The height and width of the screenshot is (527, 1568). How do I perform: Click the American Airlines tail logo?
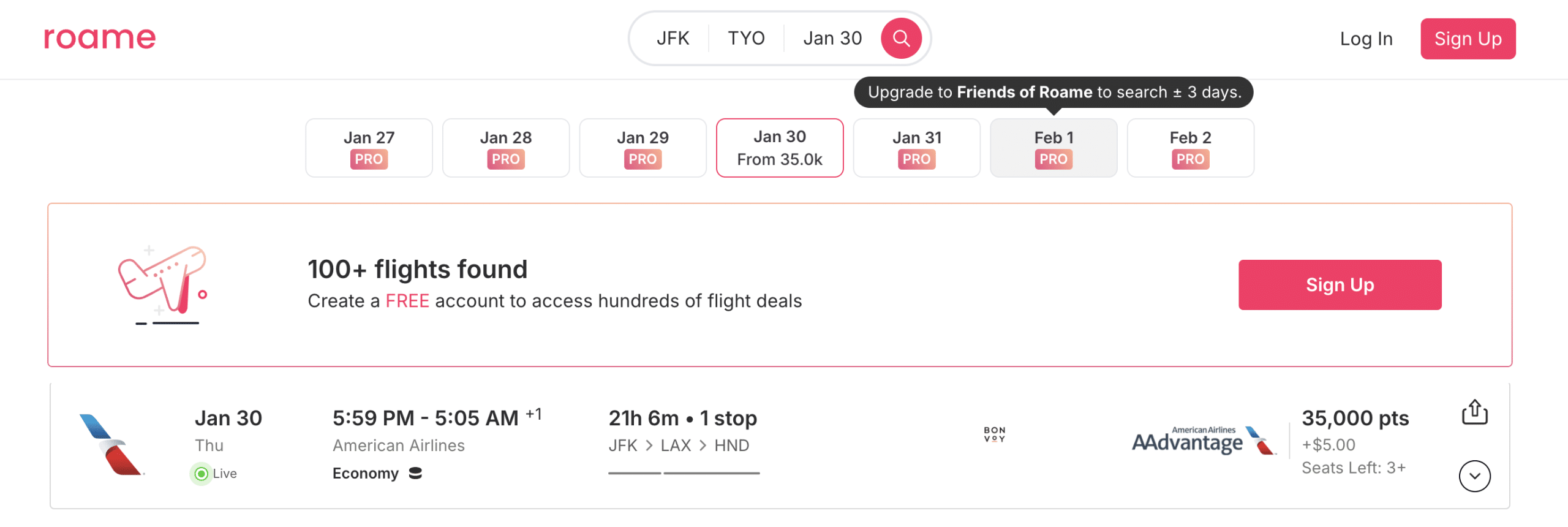[x=111, y=445]
